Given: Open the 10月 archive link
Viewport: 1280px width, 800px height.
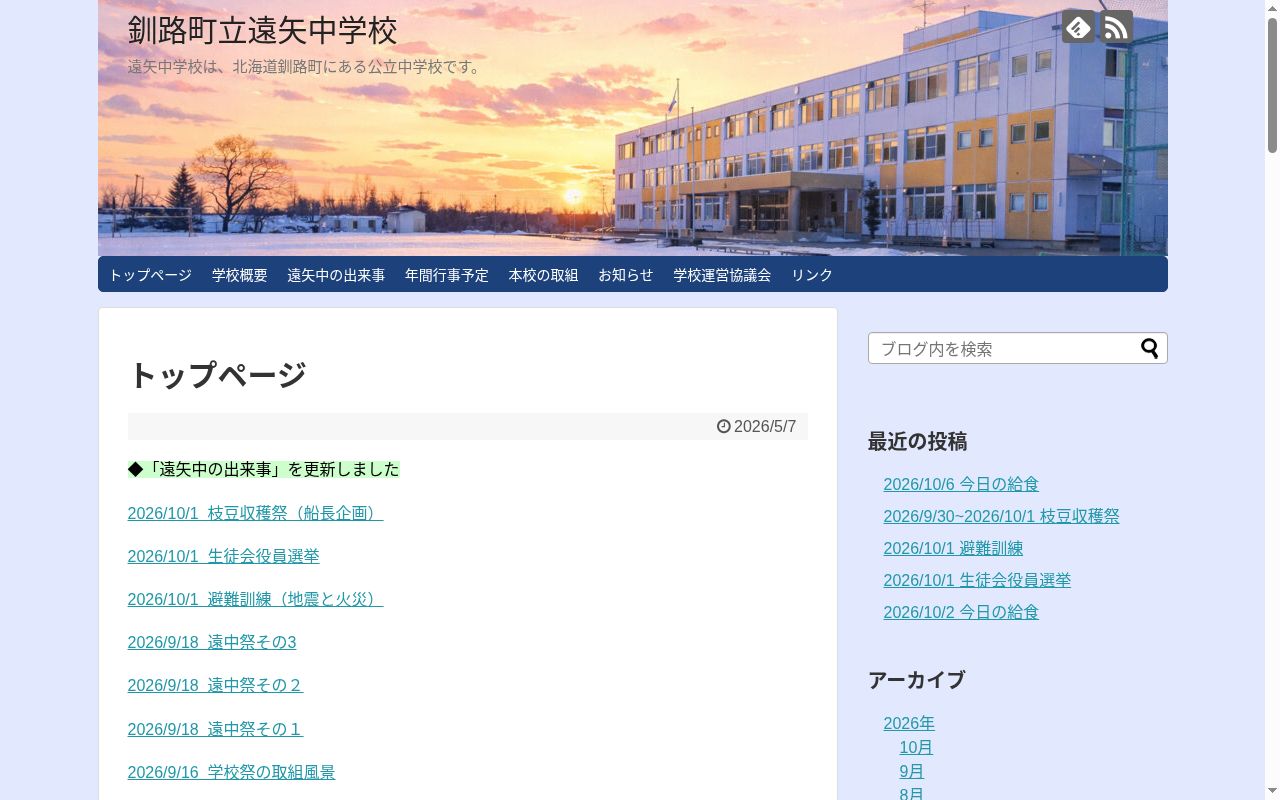Looking at the screenshot, I should coord(916,747).
